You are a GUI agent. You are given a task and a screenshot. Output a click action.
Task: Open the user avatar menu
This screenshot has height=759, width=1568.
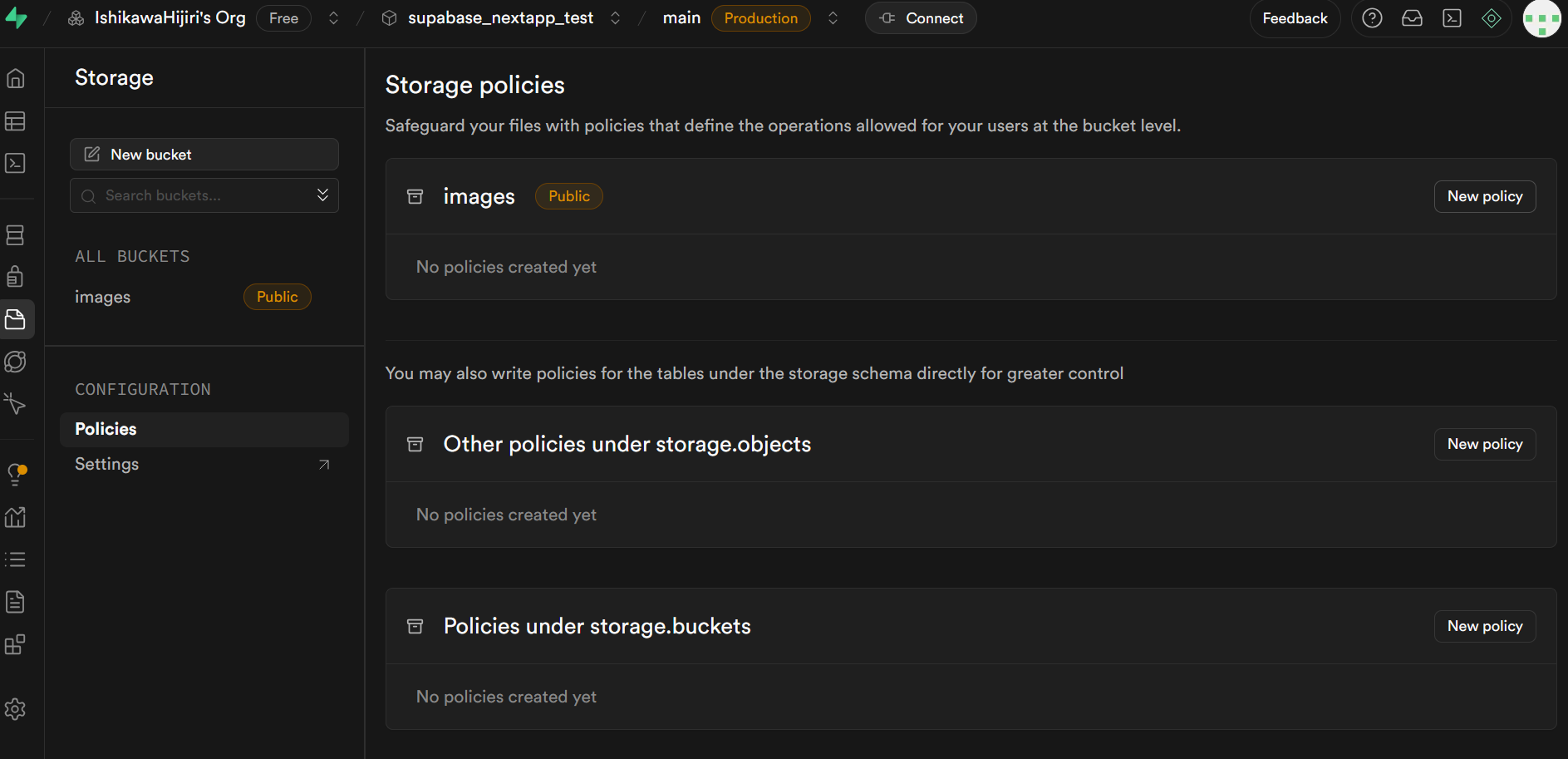(x=1541, y=18)
